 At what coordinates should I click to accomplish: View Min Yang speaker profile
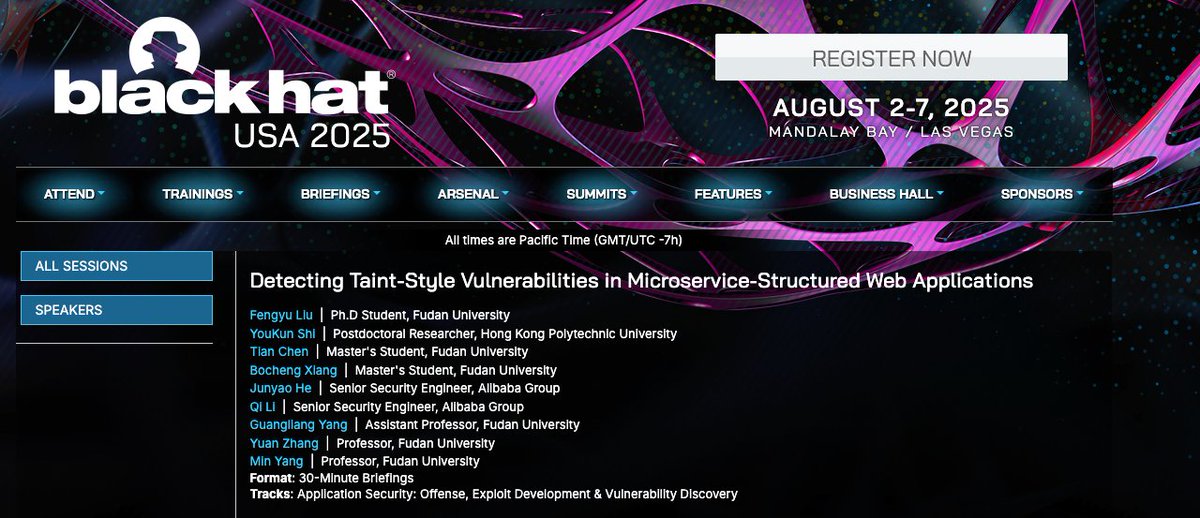click(276, 461)
